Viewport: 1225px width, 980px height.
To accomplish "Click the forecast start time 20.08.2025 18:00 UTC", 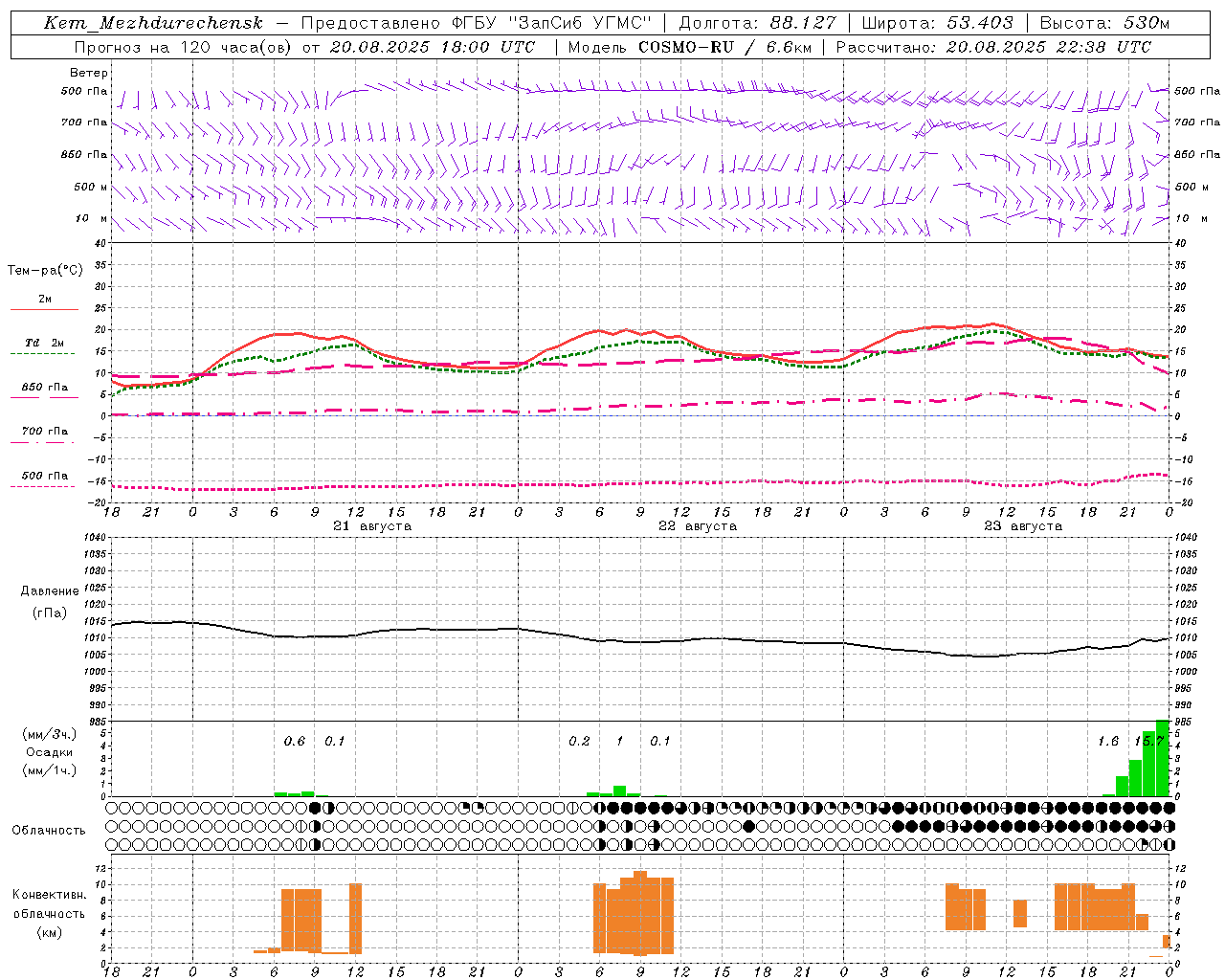I will tap(433, 47).
